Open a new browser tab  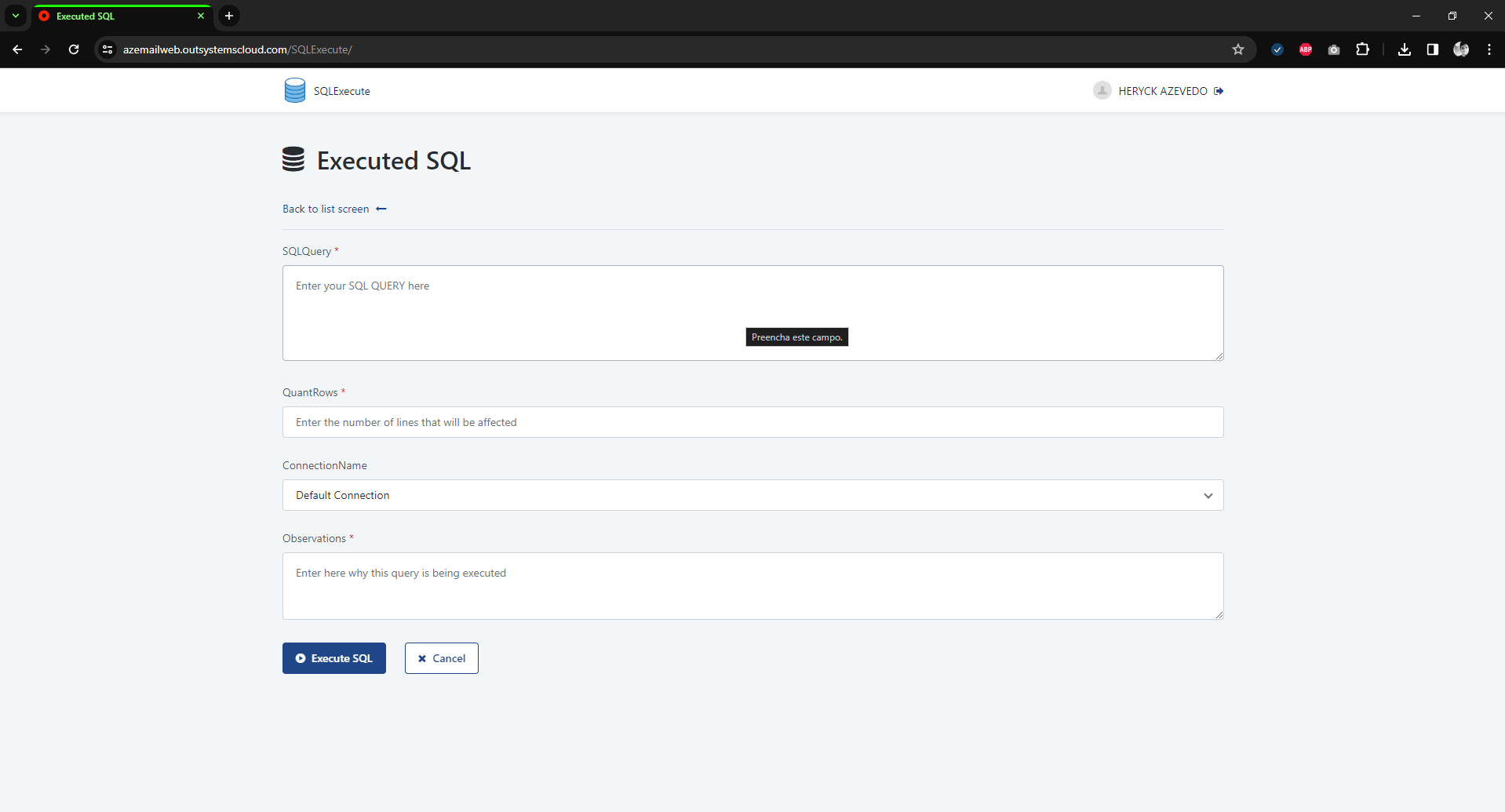click(229, 16)
